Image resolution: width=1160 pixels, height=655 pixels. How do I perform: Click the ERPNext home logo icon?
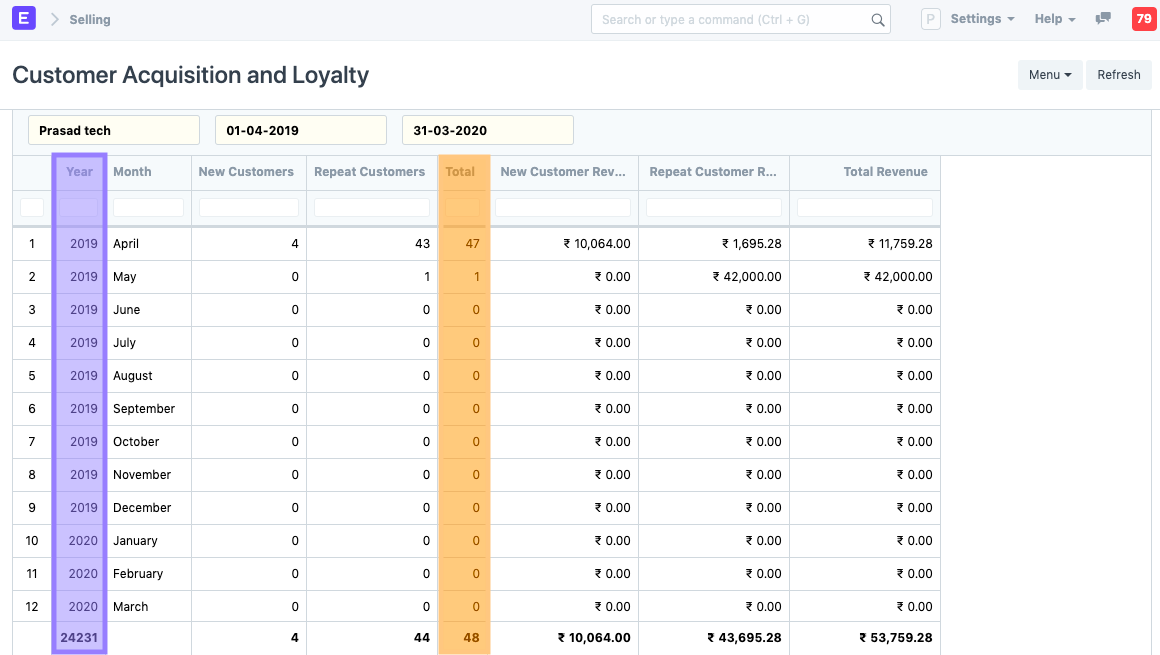24,19
